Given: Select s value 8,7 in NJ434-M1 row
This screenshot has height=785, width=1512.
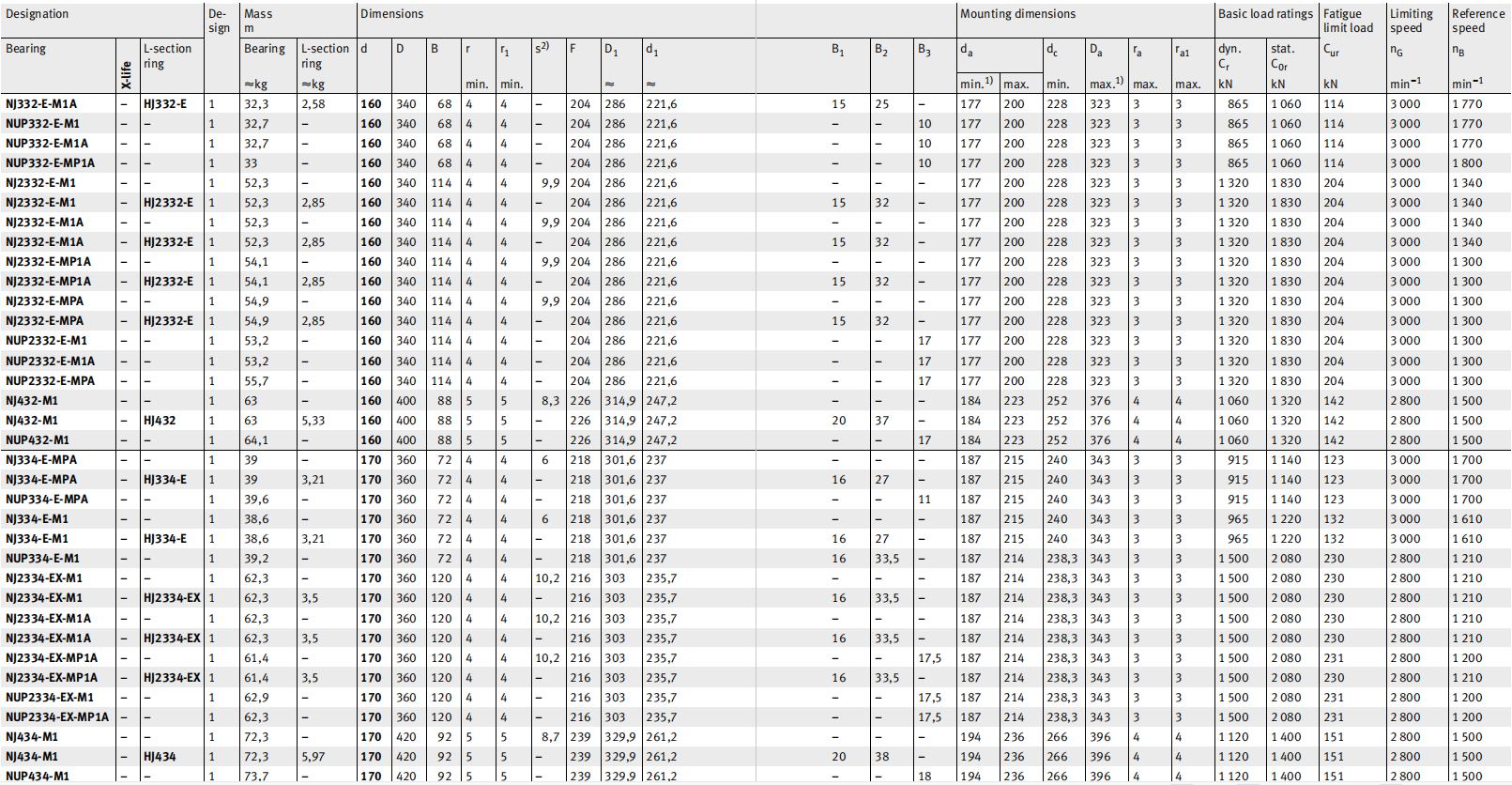Looking at the screenshot, I should [x=551, y=737].
